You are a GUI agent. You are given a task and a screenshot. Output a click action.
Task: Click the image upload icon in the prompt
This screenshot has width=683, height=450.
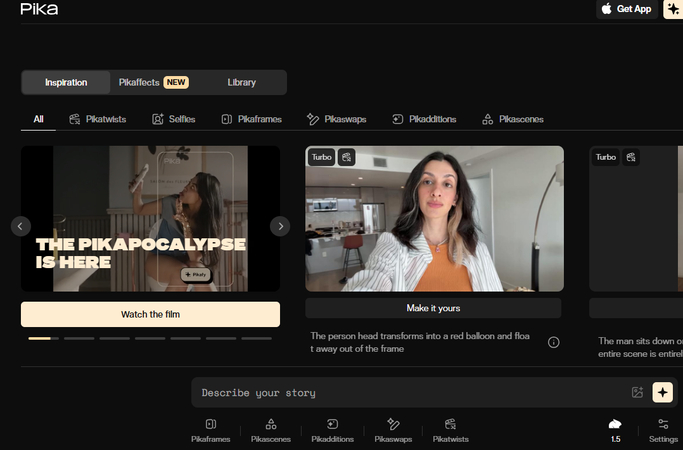637,392
